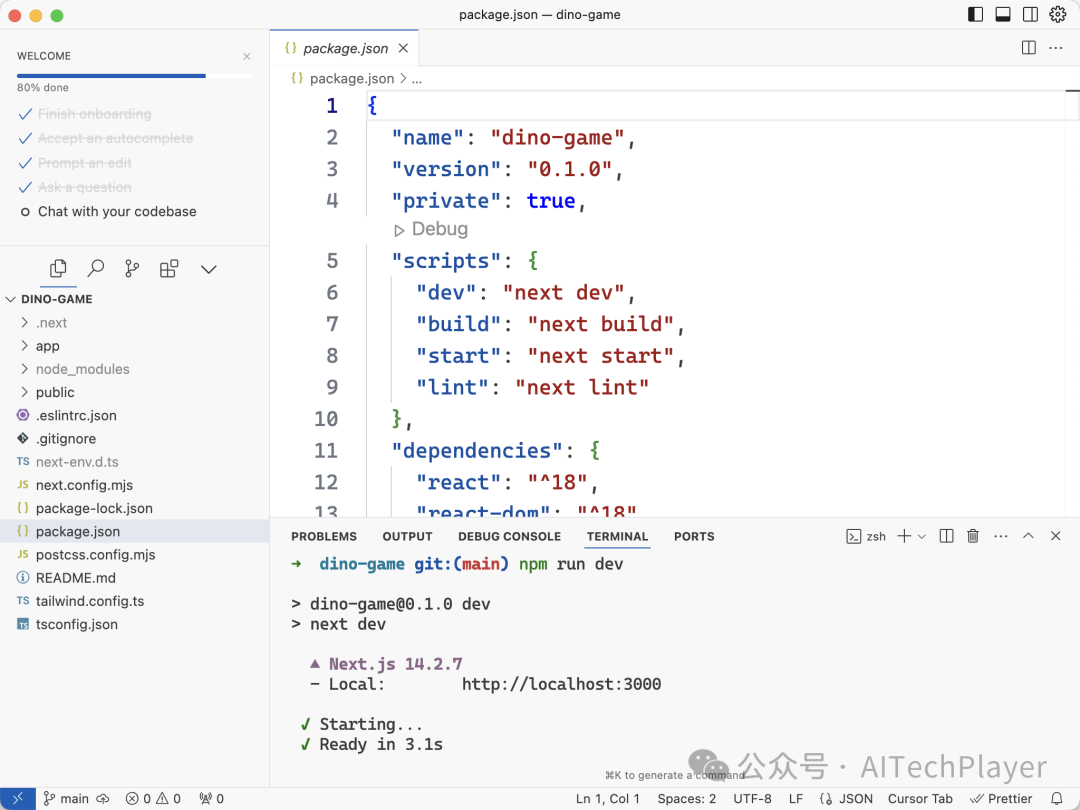Click the notifications bell in status bar
Viewport: 1080px width, 810px height.
point(1056,798)
